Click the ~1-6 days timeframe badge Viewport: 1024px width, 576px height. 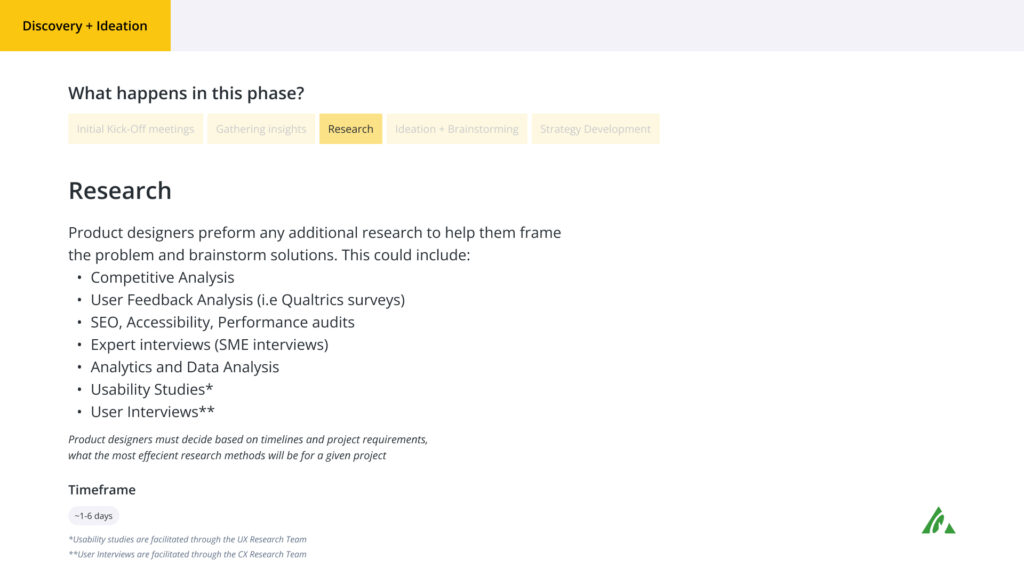93,516
